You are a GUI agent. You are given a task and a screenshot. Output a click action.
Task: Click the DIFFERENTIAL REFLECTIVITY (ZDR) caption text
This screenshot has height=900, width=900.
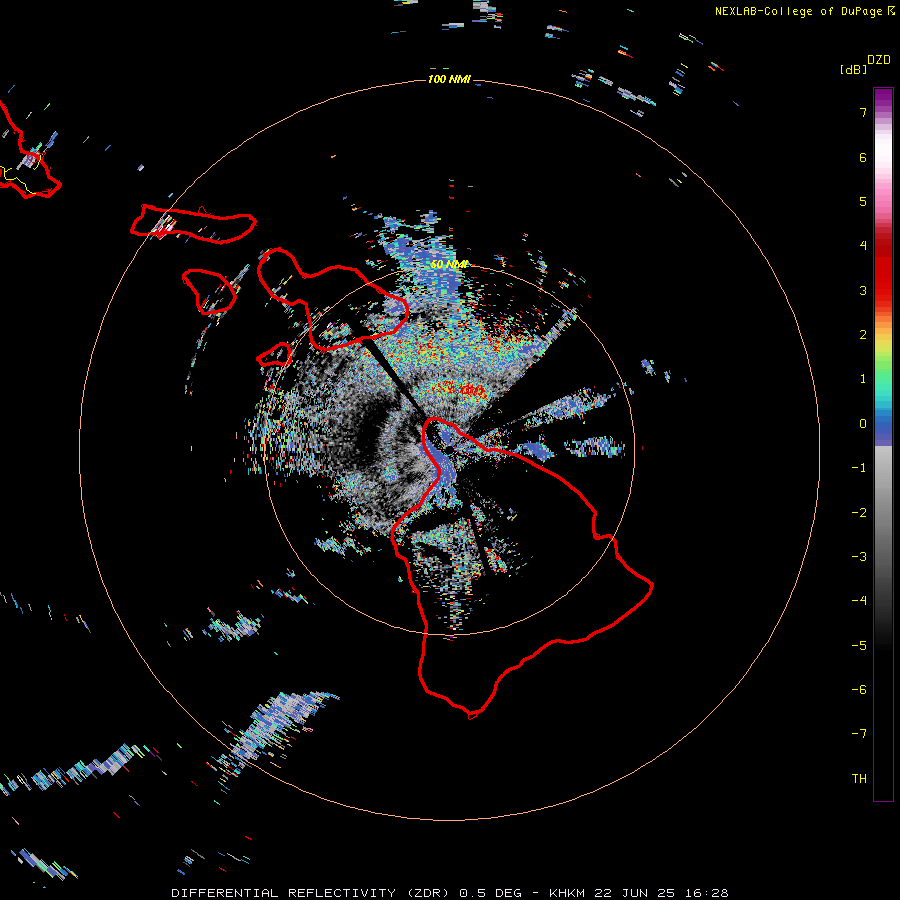point(313,893)
